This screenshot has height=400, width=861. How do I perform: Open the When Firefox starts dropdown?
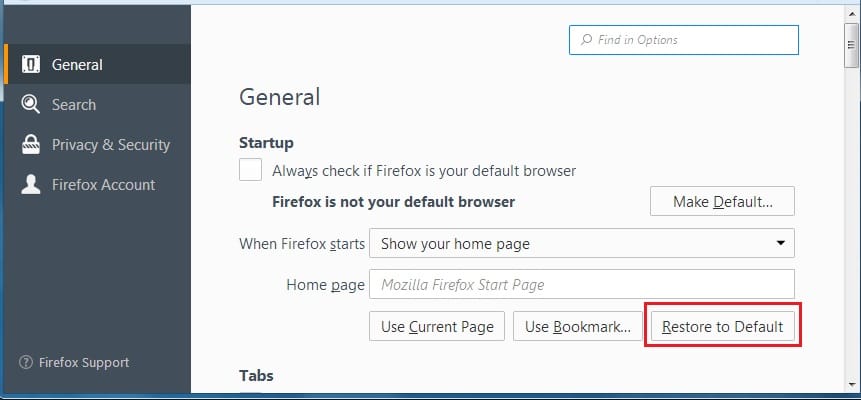tap(581, 243)
